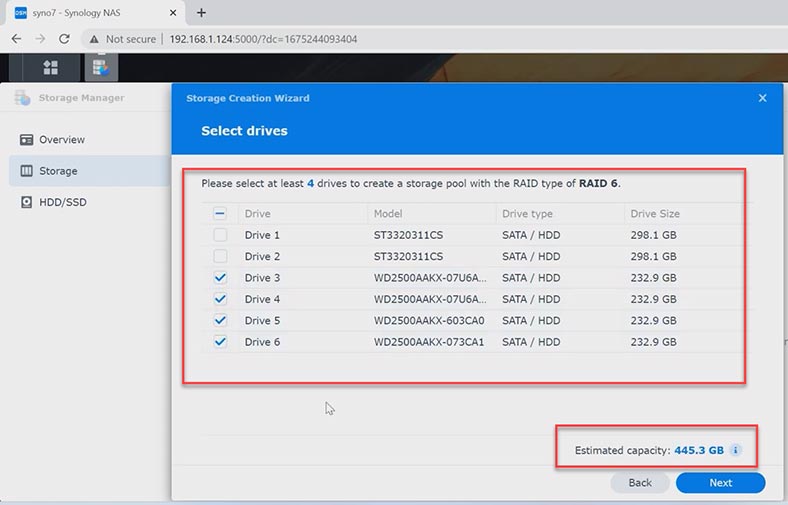Close the Storage Creation Wizard
Screen dimensions: 788x505
pos(762,98)
